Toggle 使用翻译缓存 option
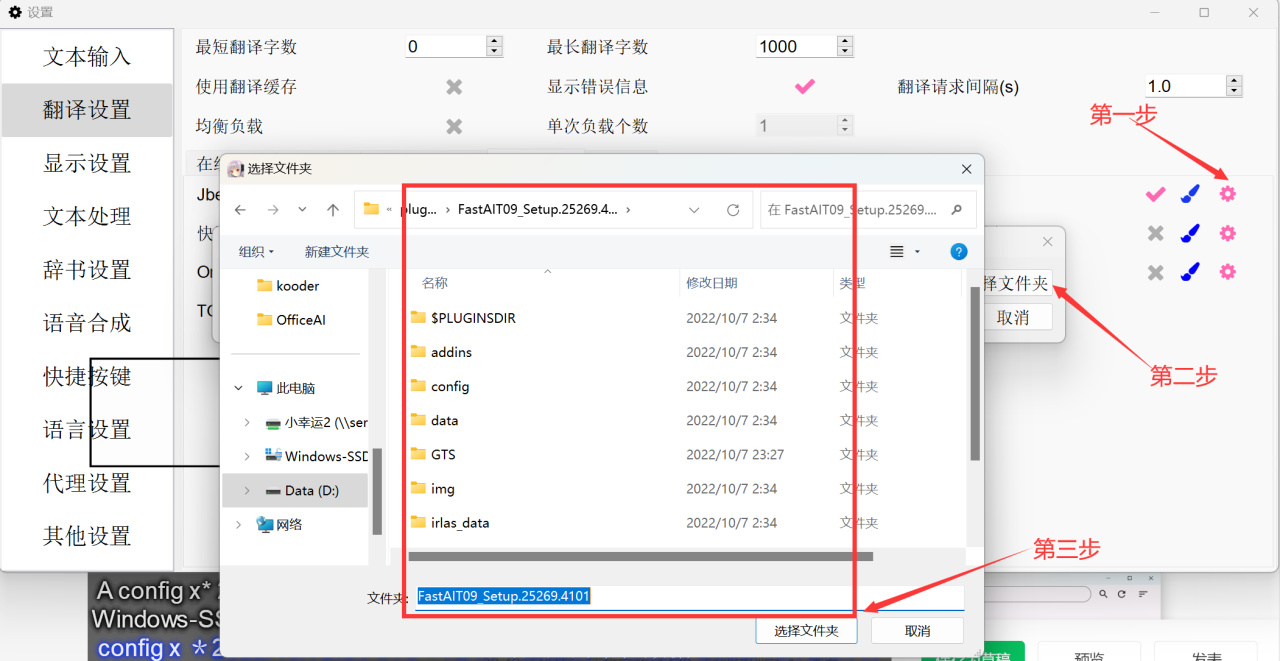The image size is (1280, 661). [x=454, y=87]
